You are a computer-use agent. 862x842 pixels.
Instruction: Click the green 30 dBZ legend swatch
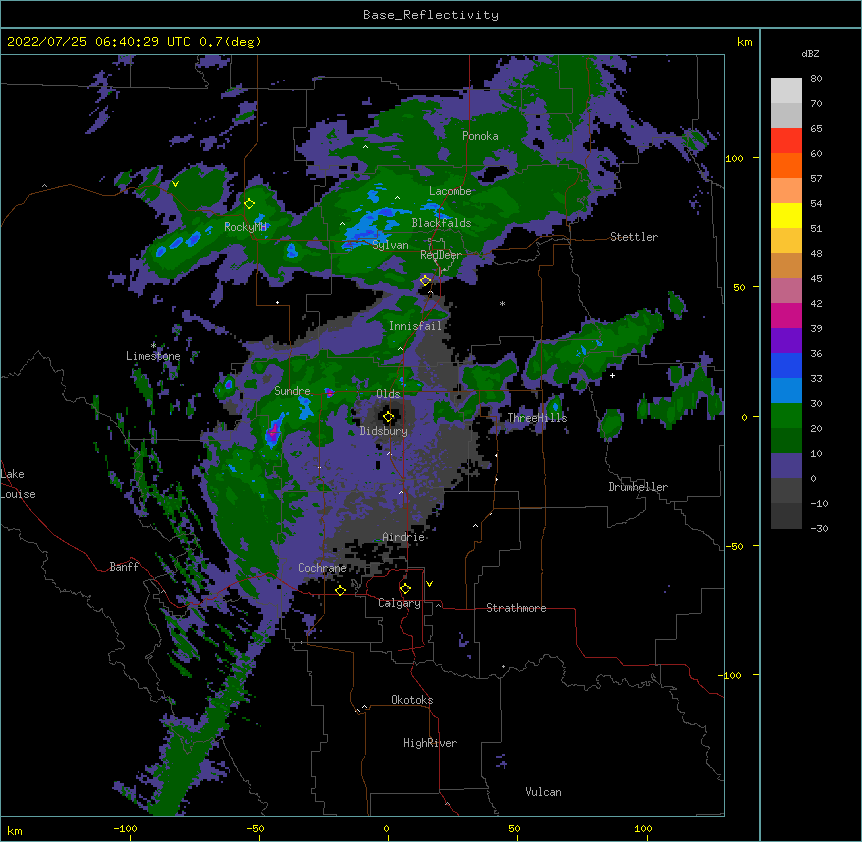tap(786, 416)
